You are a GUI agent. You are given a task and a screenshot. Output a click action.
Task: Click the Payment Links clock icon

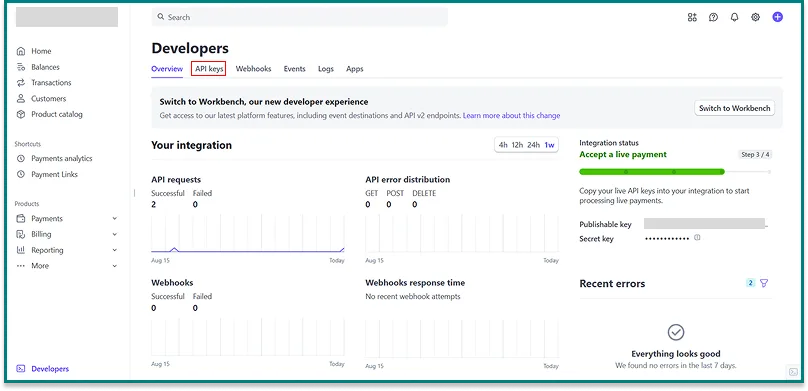(21, 174)
